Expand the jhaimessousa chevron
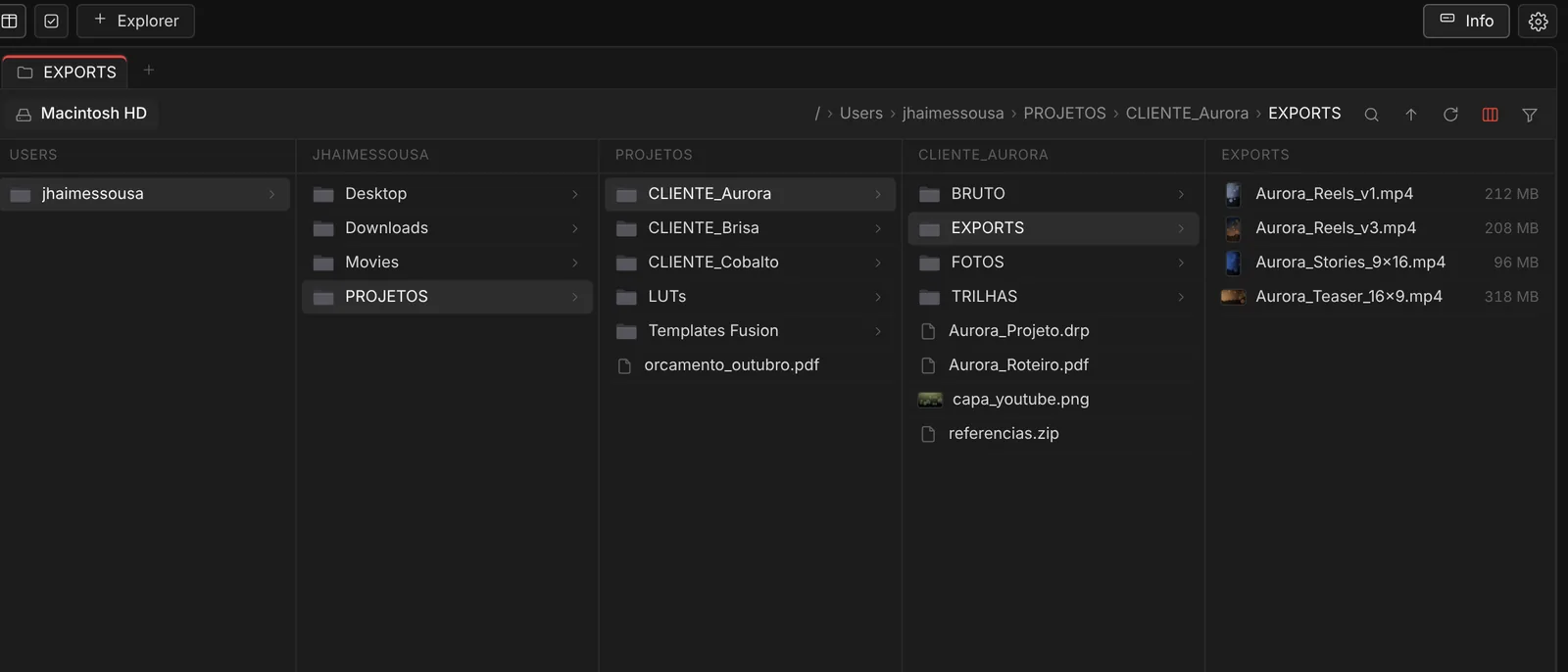The width and height of the screenshot is (1568, 672). [271, 194]
